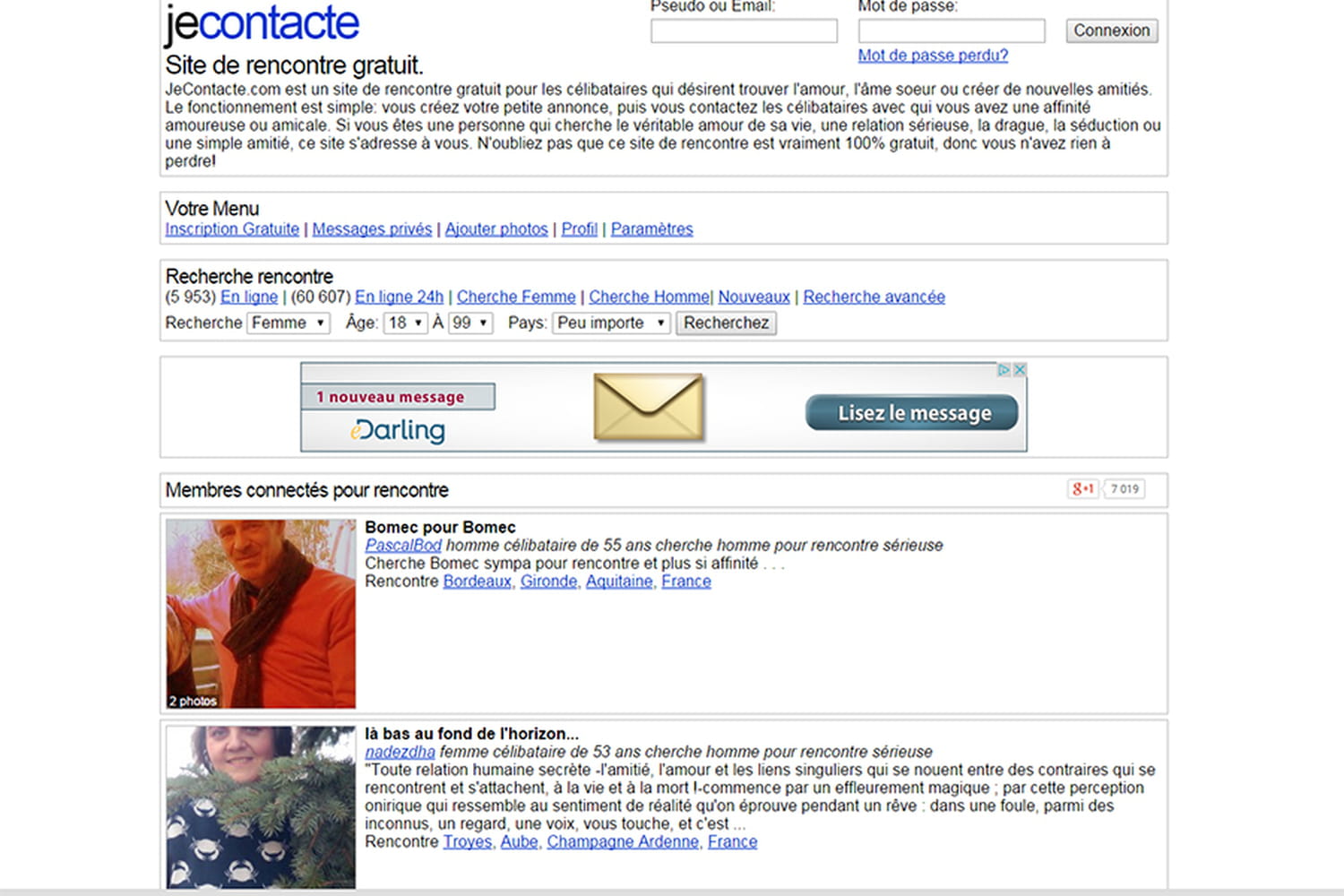1344x896 pixels.
Task: Go to Inscription Gratuite in menu
Action: point(232,229)
